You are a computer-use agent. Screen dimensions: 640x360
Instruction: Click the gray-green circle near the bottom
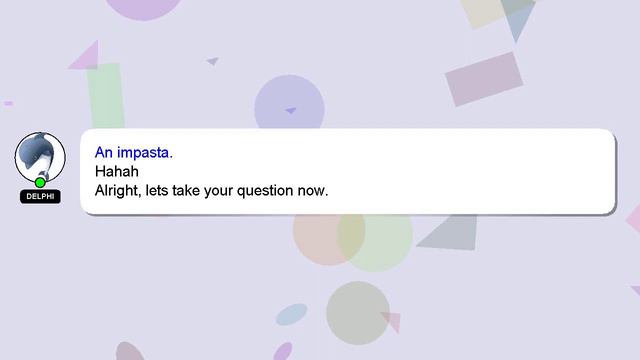358,313
